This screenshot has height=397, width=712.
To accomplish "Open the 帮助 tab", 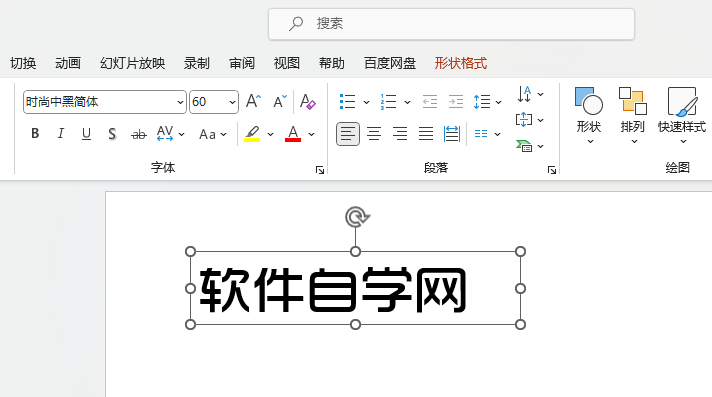I will click(331, 63).
